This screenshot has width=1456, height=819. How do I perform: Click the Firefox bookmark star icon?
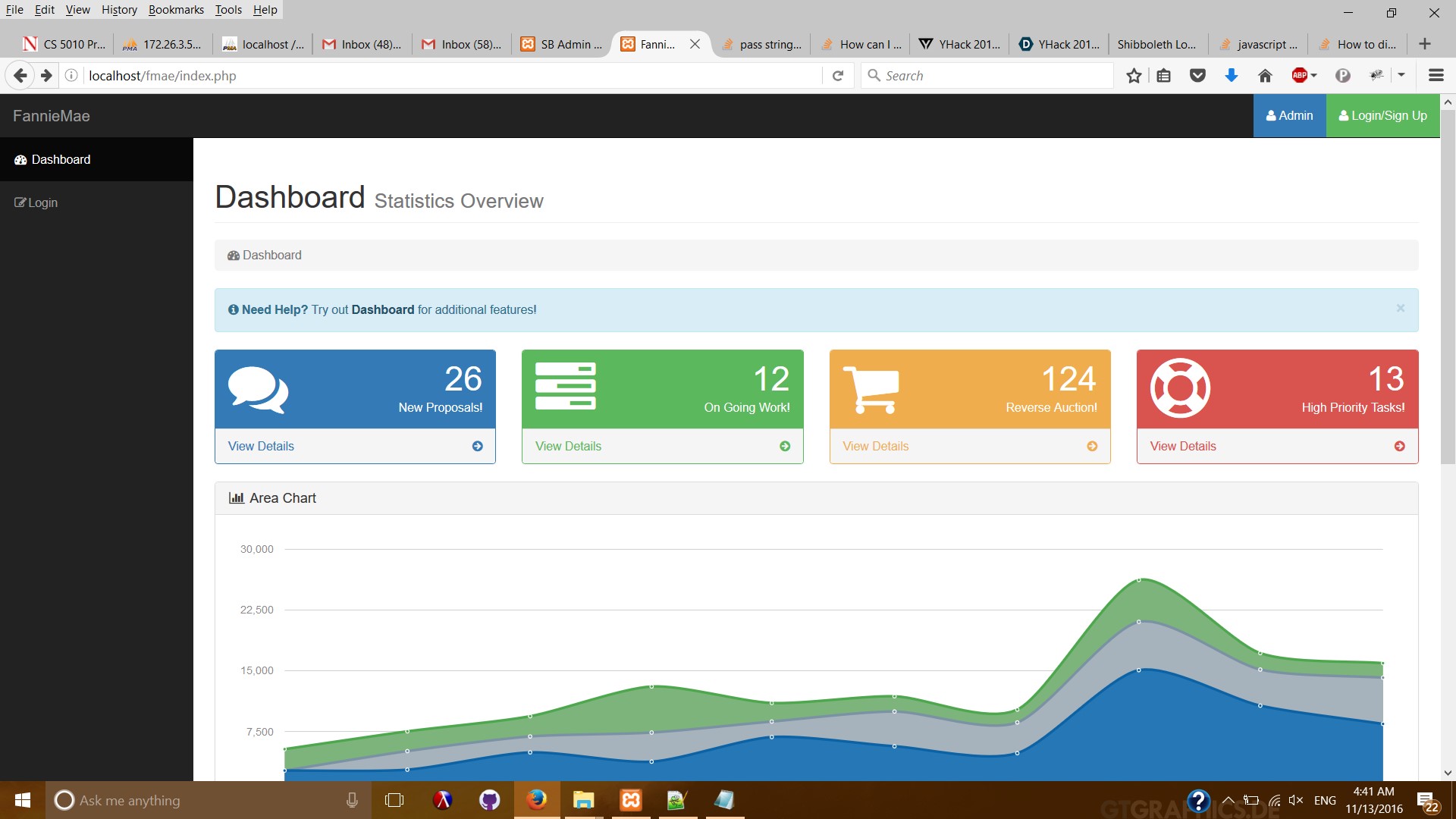[x=1134, y=76]
